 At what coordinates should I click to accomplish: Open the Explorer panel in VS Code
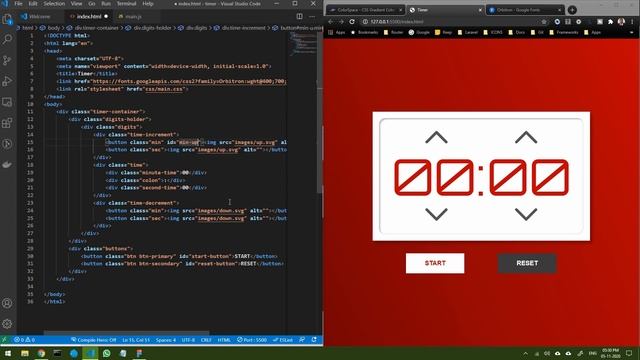(7, 19)
